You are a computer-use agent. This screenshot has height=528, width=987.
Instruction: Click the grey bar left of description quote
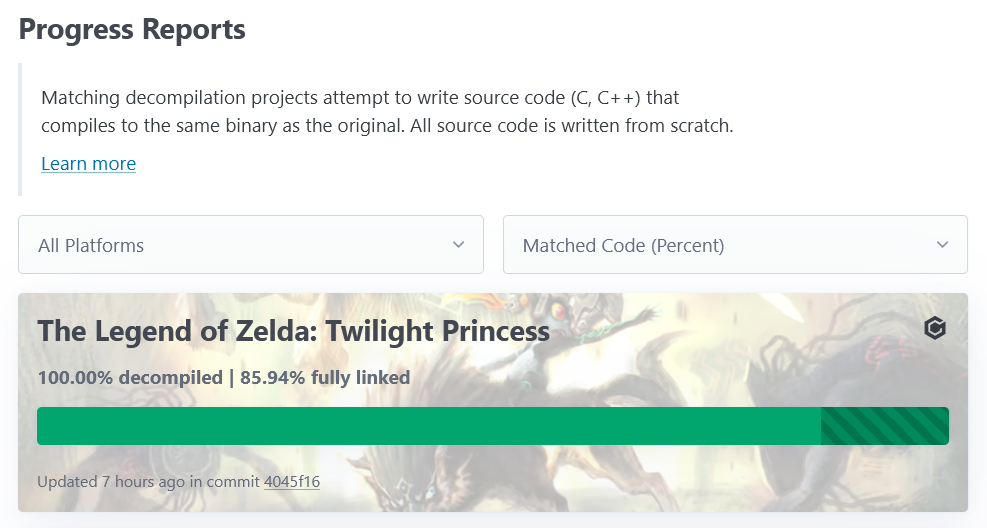click(20, 129)
